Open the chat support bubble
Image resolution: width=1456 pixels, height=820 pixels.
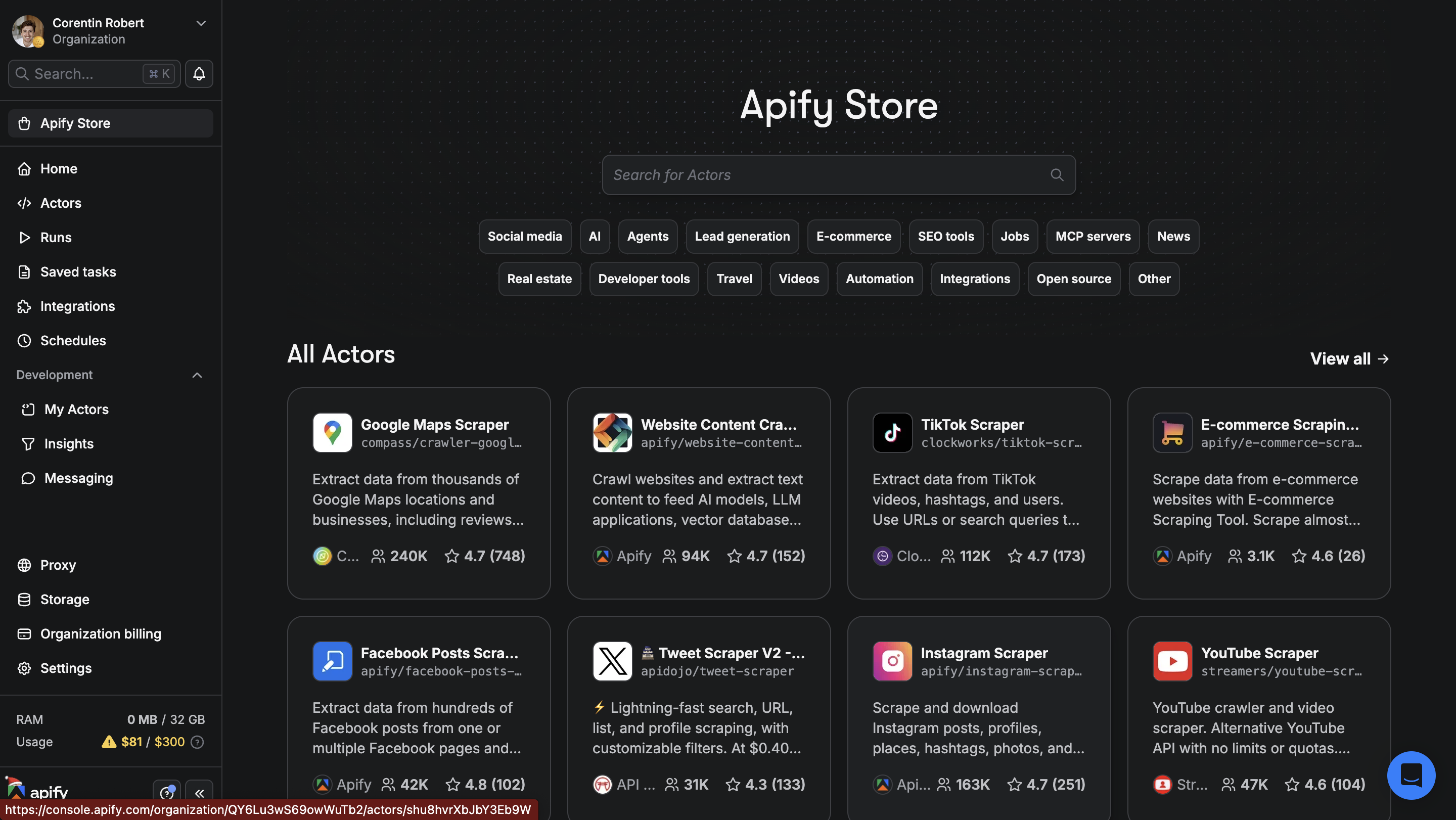[x=1412, y=775]
